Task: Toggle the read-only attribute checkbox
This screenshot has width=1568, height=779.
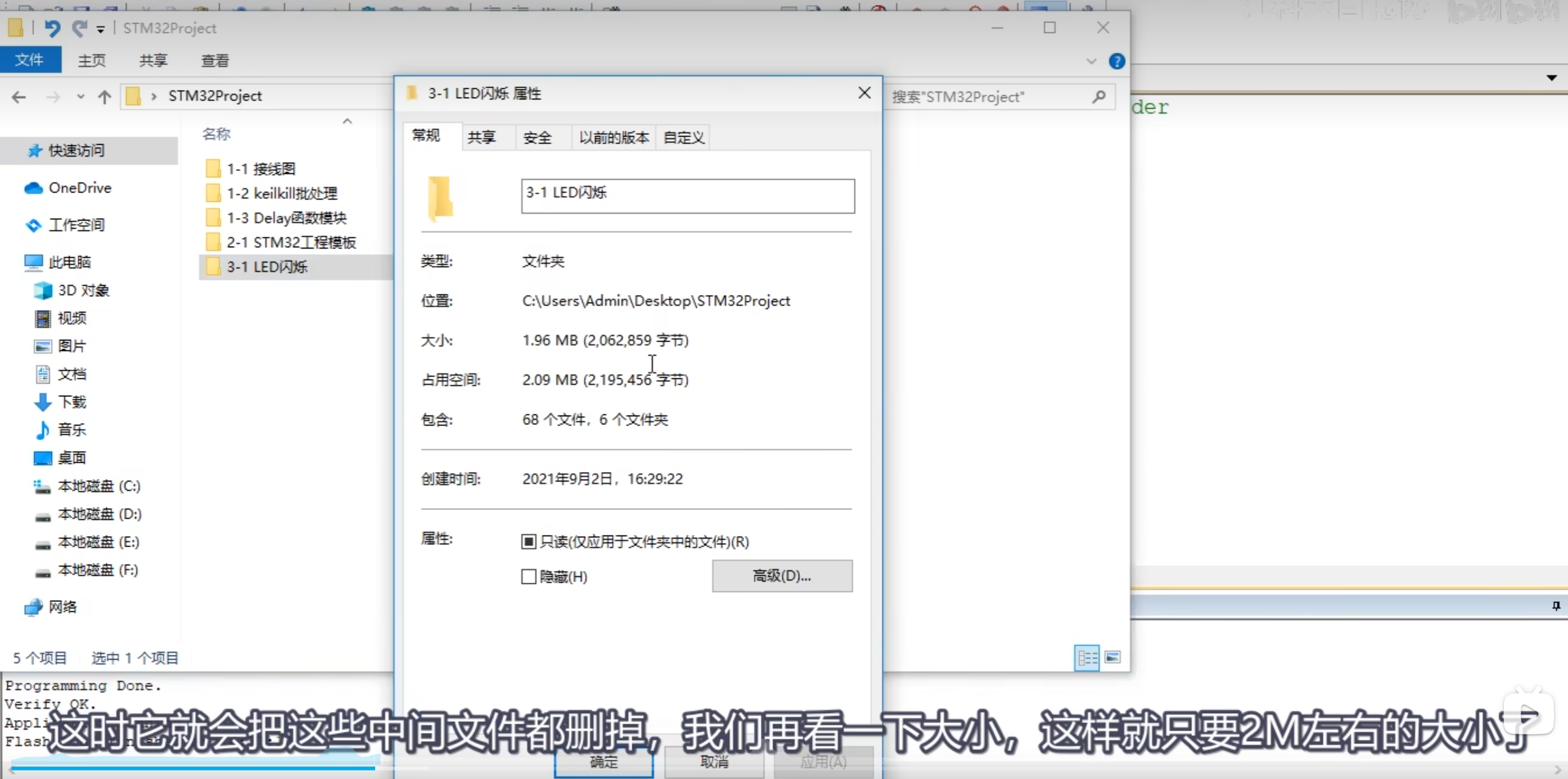Action: pos(528,542)
